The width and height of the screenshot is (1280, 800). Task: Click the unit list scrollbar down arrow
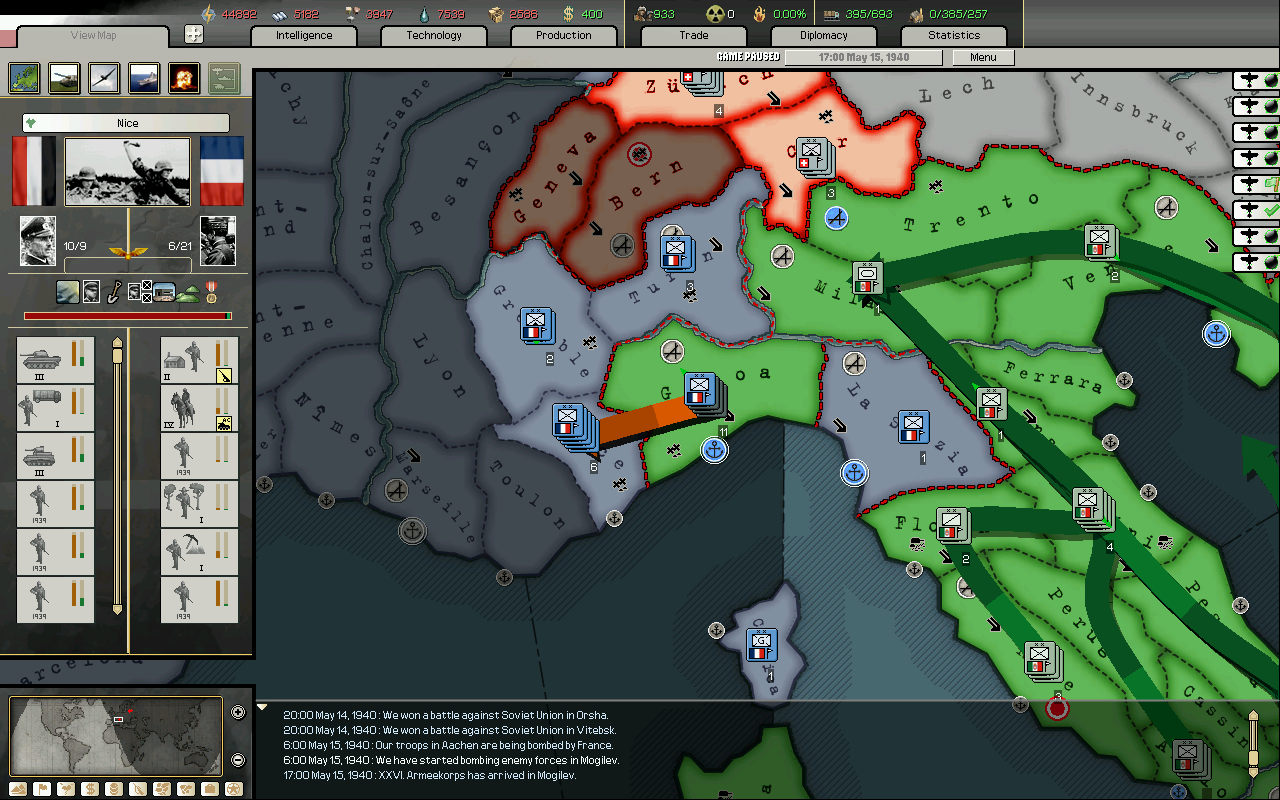click(117, 608)
